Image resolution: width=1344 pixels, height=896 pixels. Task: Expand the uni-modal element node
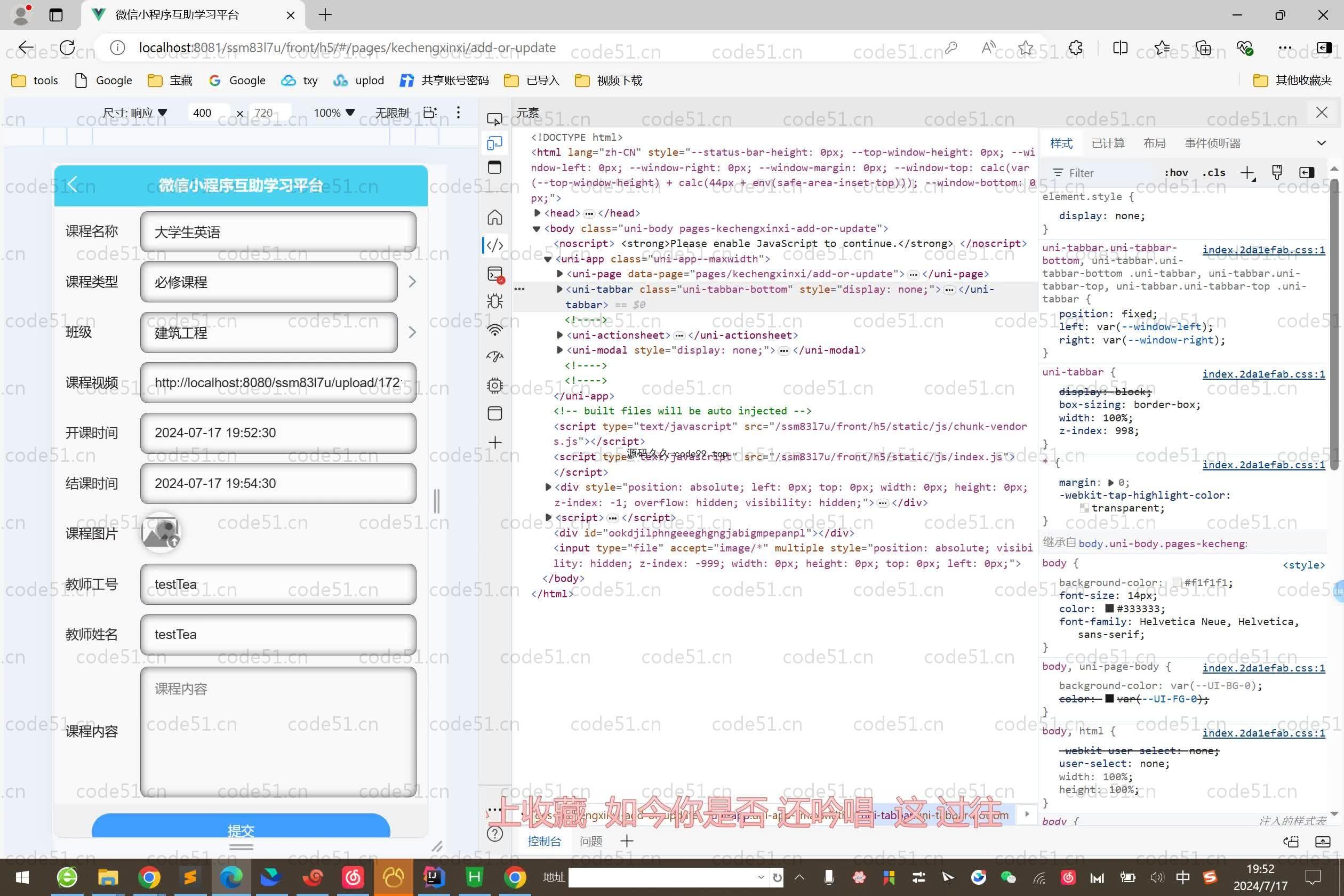click(560, 350)
